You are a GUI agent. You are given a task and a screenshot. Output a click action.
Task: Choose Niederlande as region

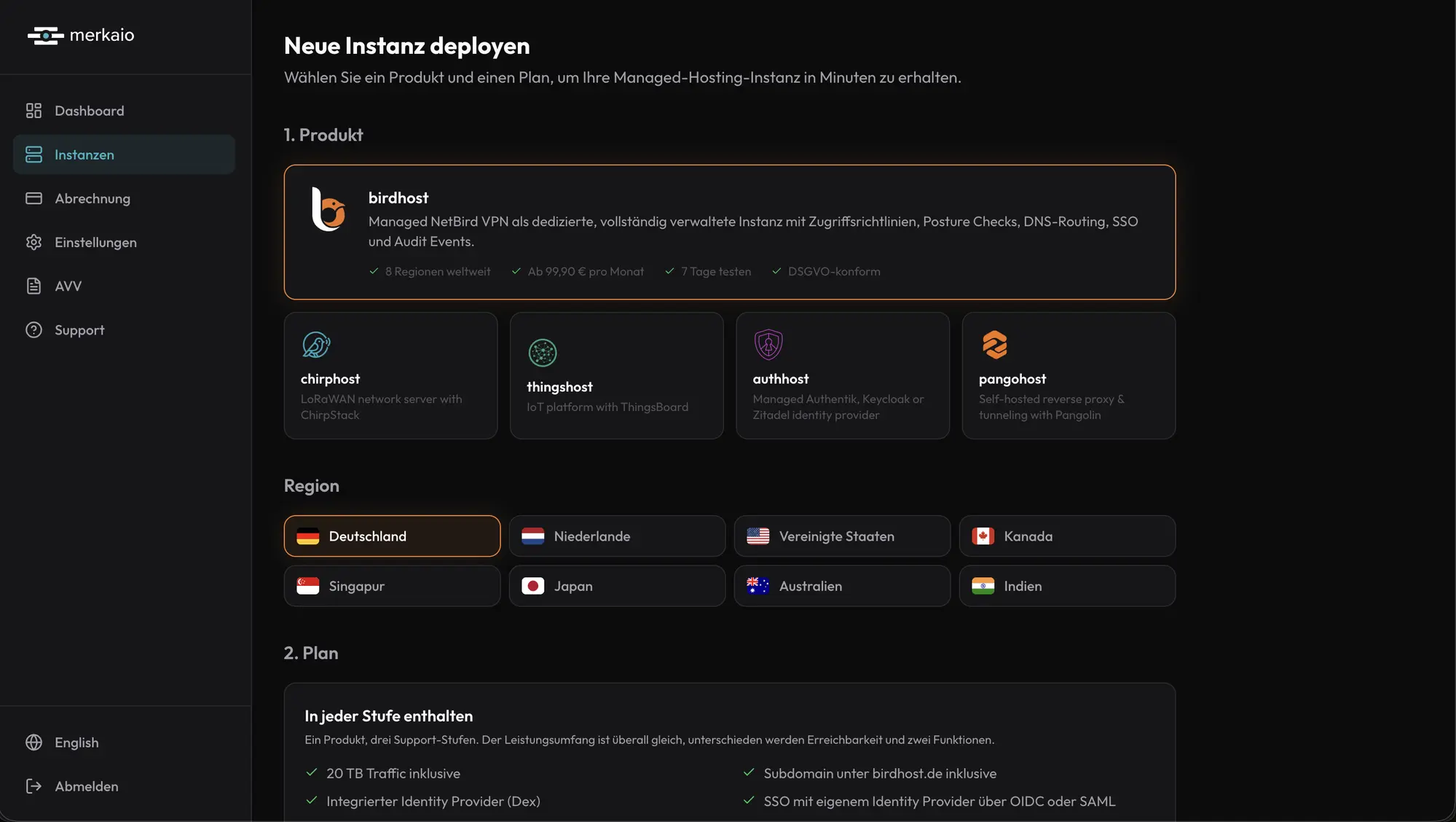[617, 536]
